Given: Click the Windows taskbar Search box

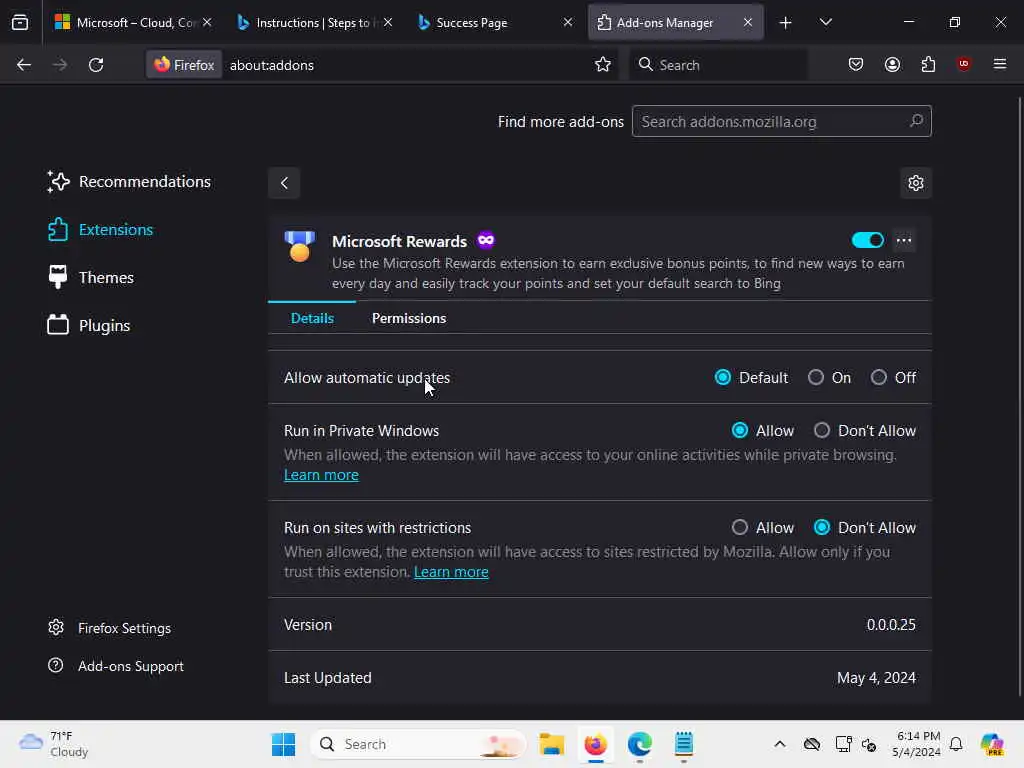Looking at the screenshot, I should (418, 744).
